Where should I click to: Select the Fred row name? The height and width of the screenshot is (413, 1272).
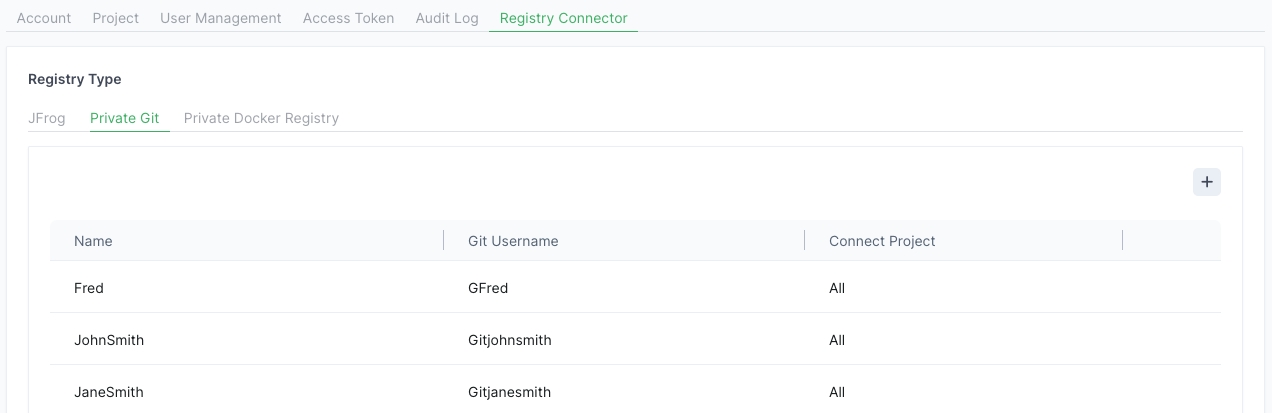[89, 288]
